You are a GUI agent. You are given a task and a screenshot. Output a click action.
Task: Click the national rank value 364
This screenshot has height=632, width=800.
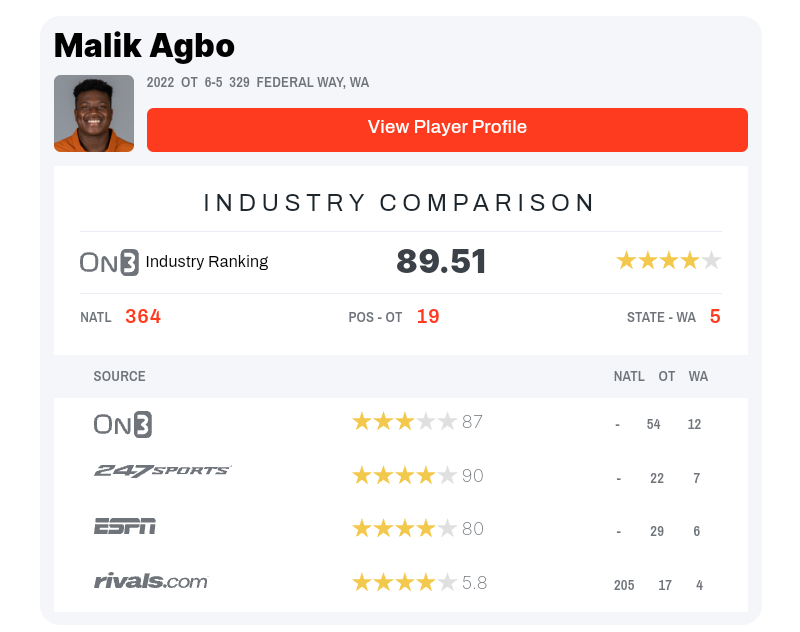click(x=143, y=317)
